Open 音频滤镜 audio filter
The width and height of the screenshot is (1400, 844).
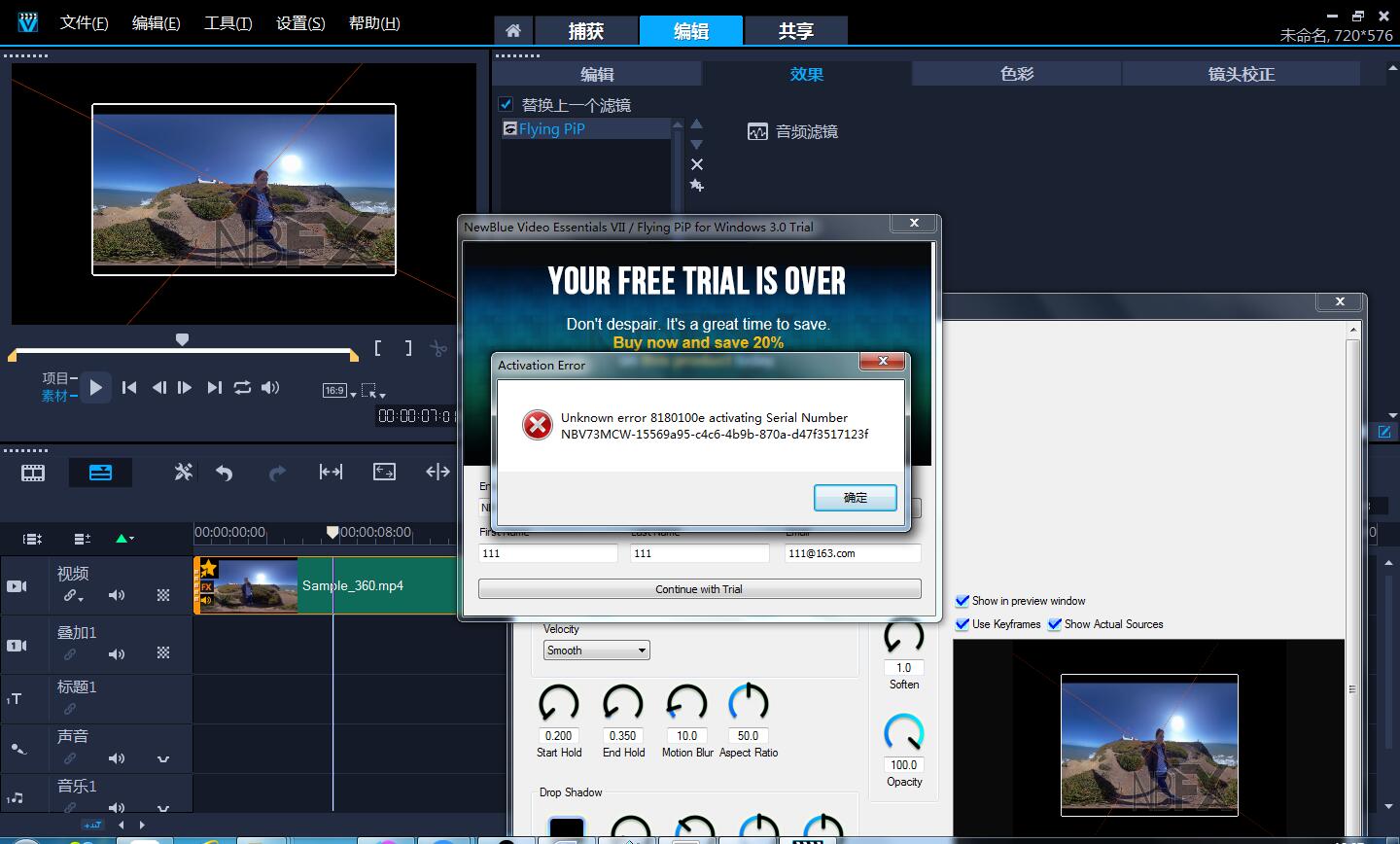792,131
